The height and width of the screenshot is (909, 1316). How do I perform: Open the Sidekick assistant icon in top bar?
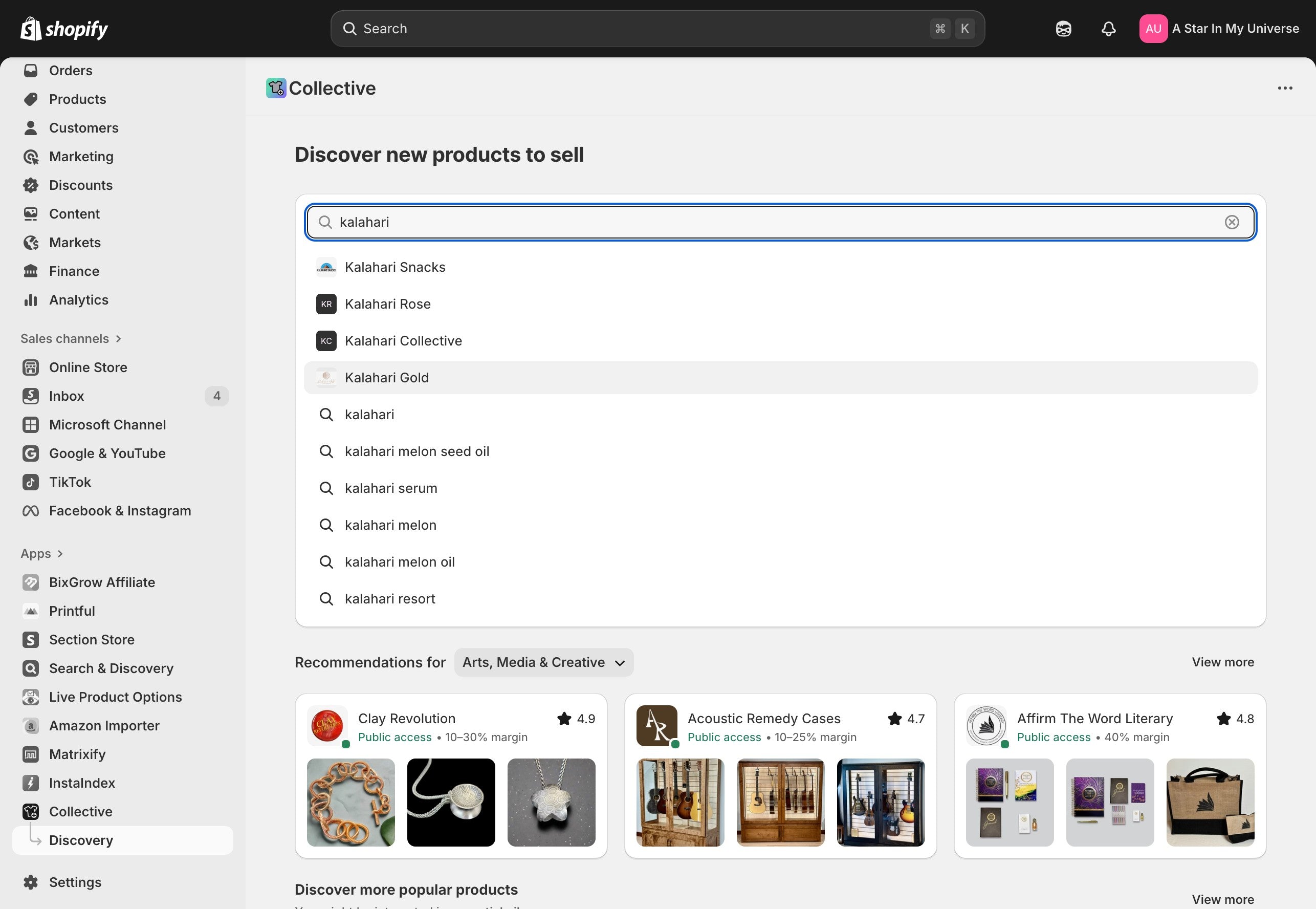(1063, 29)
